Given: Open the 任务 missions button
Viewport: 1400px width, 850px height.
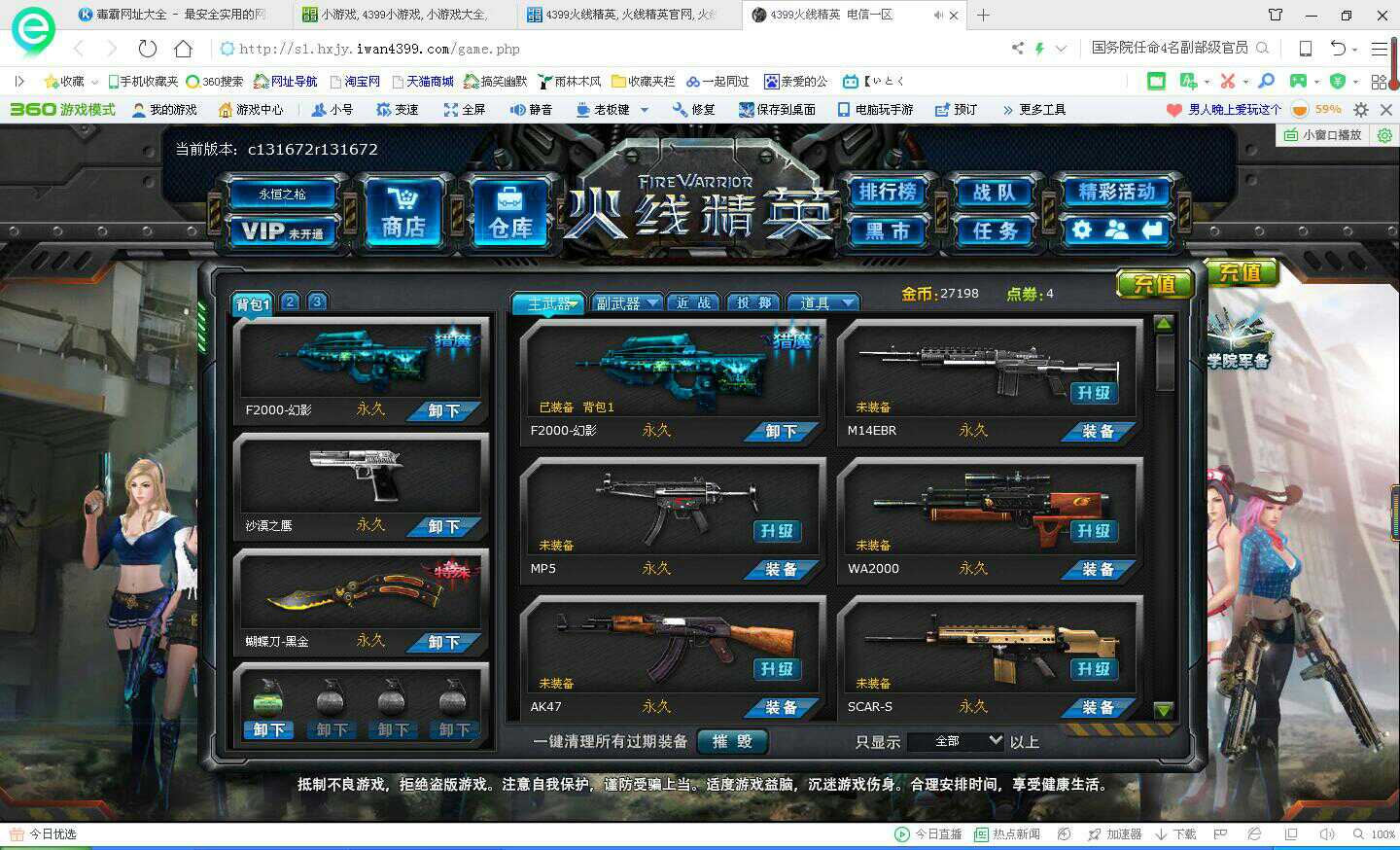Looking at the screenshot, I should 995,230.
